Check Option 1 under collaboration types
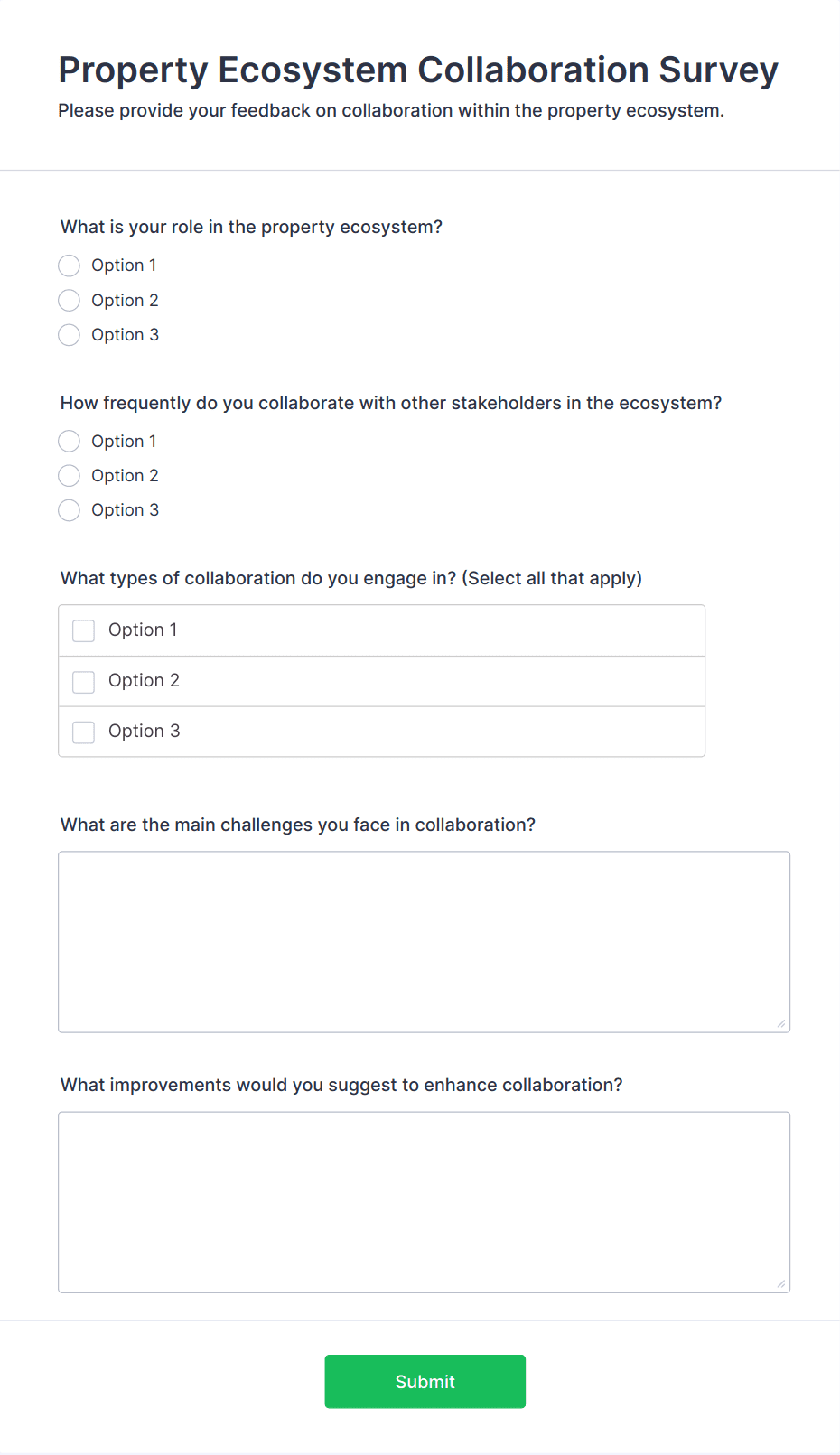The height and width of the screenshot is (1455, 840). [83, 630]
